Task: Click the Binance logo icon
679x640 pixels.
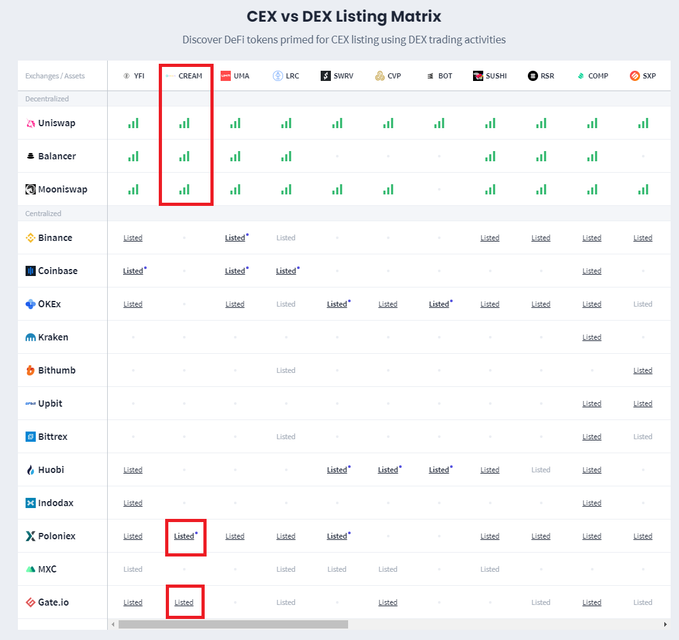Action: [x=30, y=238]
